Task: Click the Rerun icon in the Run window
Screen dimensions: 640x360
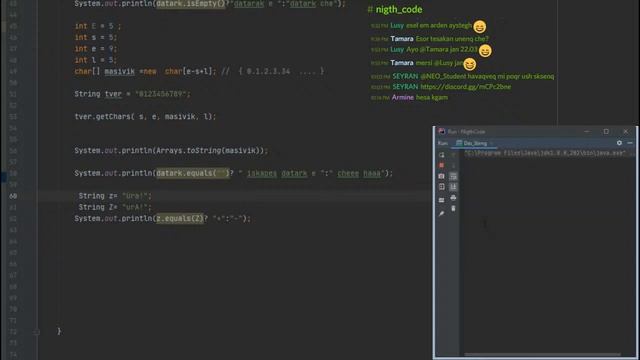Action: [x=441, y=155]
